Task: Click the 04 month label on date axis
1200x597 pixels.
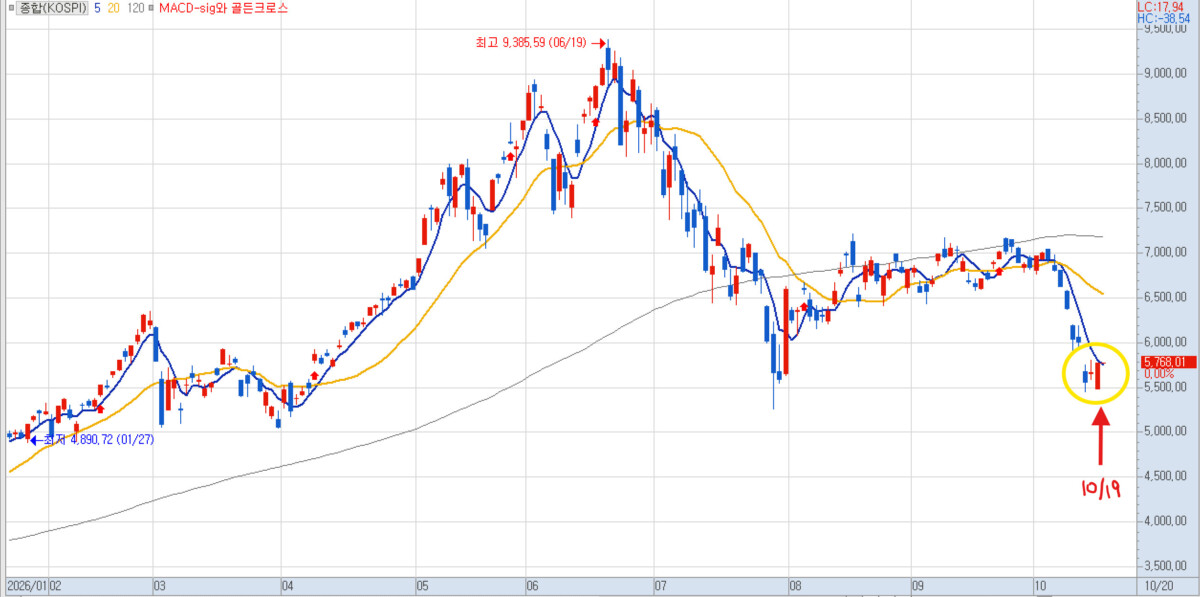Action: 287,587
